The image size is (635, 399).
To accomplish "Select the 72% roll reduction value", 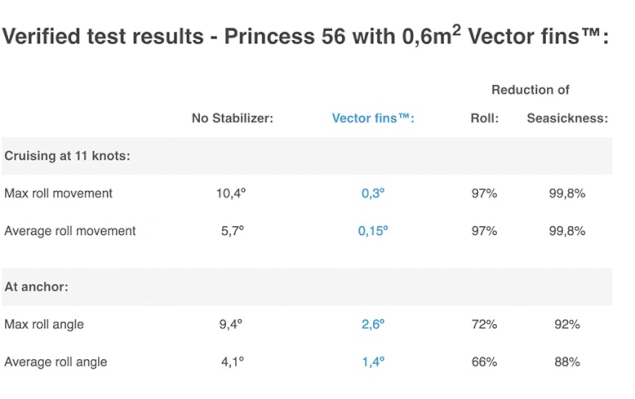I will point(484,324).
